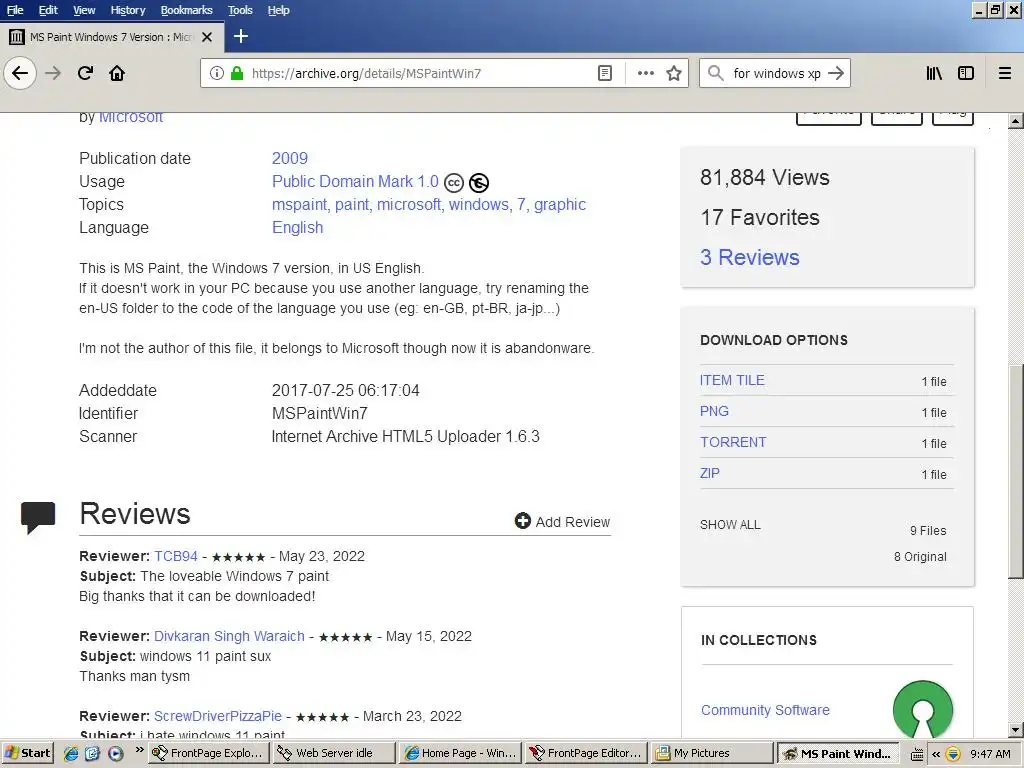Screen dimensions: 1024x768
Task: Click the scrollbar down arrow
Action: (x=1016, y=730)
